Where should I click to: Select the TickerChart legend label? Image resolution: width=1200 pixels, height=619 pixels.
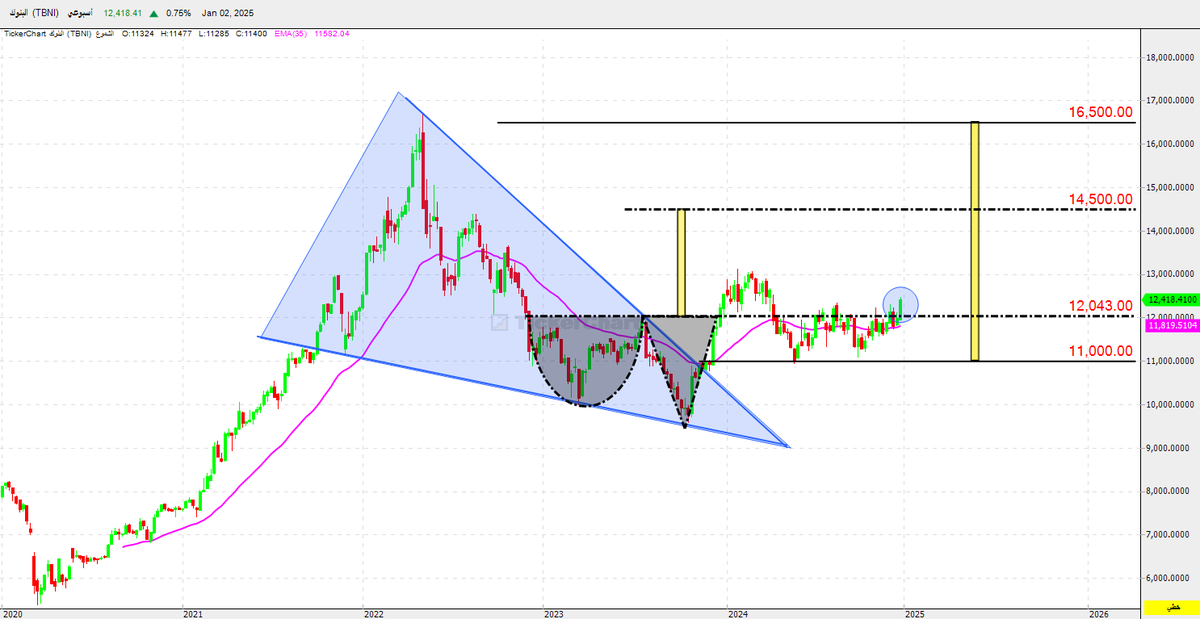(25, 34)
